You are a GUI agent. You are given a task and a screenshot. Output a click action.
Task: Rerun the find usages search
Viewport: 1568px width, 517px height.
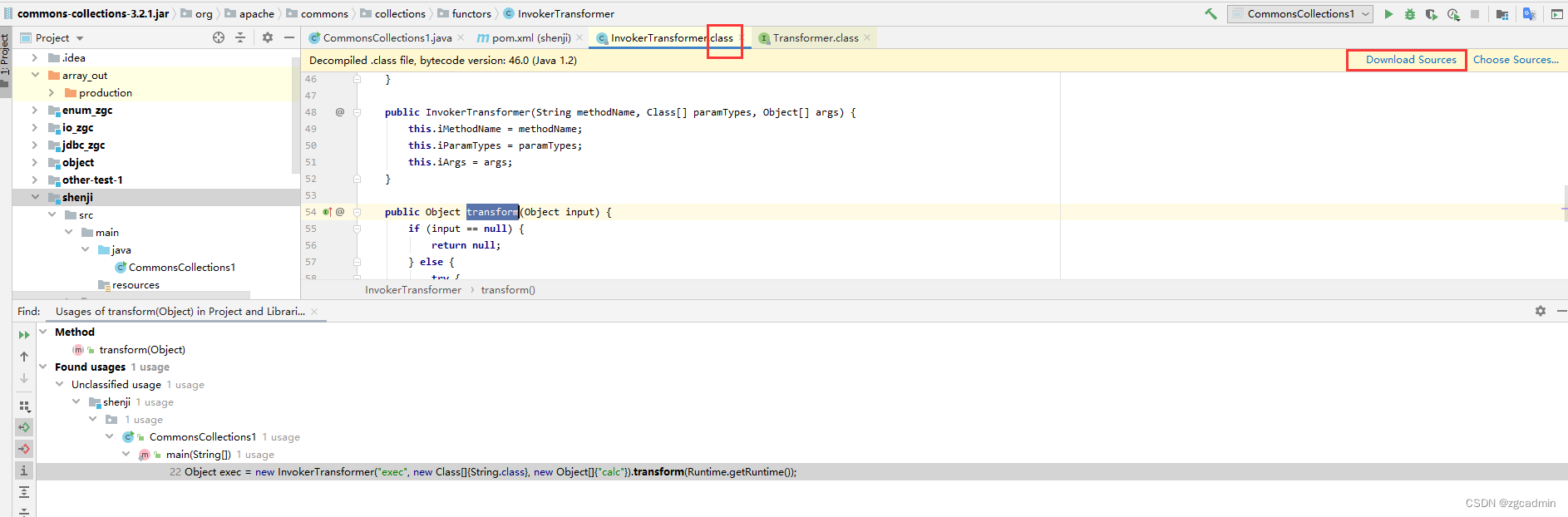coord(24,335)
